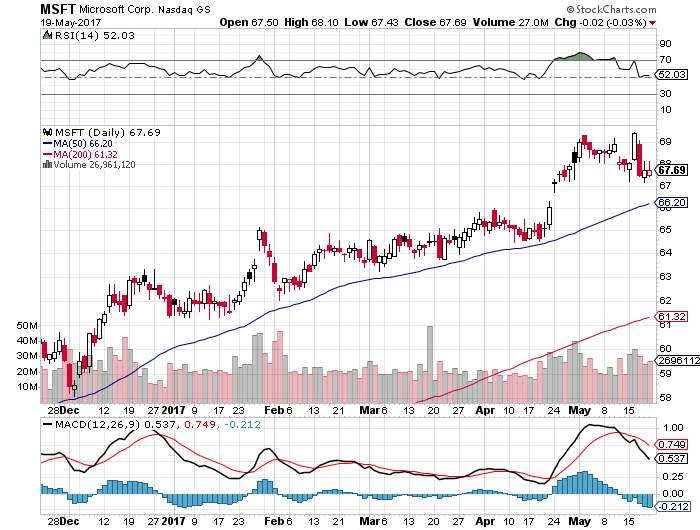Click the MACD(12,26,9) black line legend marker
700x530 pixels.
pyautogui.click(x=46, y=424)
